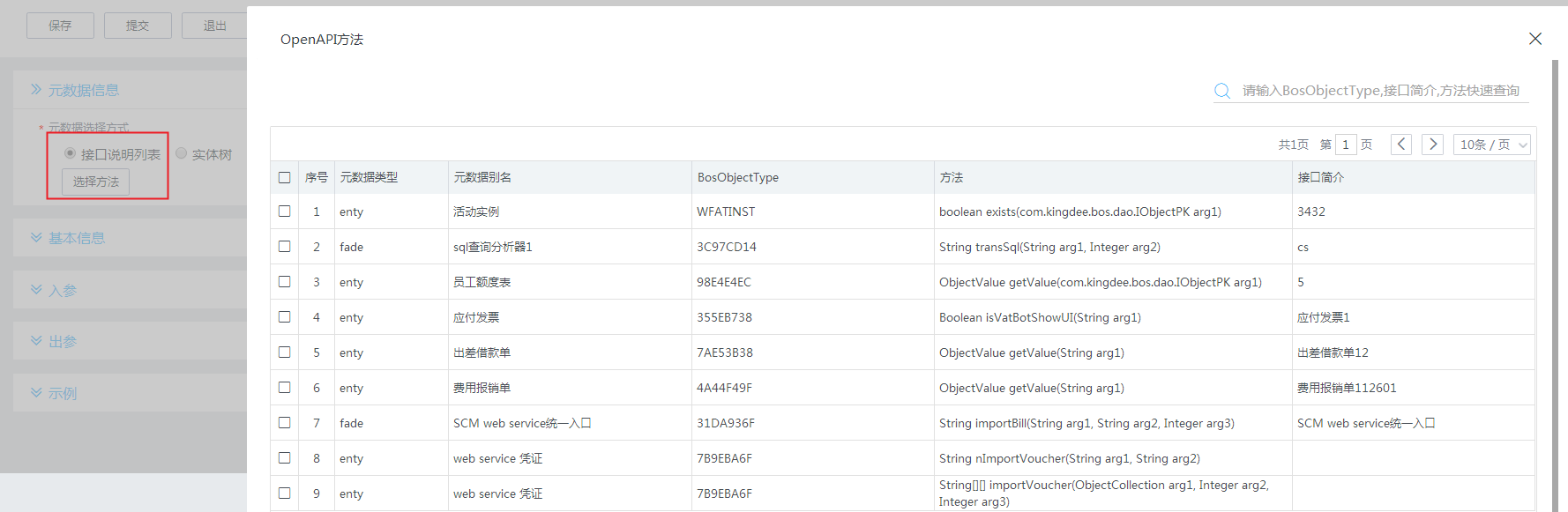Expand the 入参 section
The width and height of the screenshot is (1568, 512).
36,290
